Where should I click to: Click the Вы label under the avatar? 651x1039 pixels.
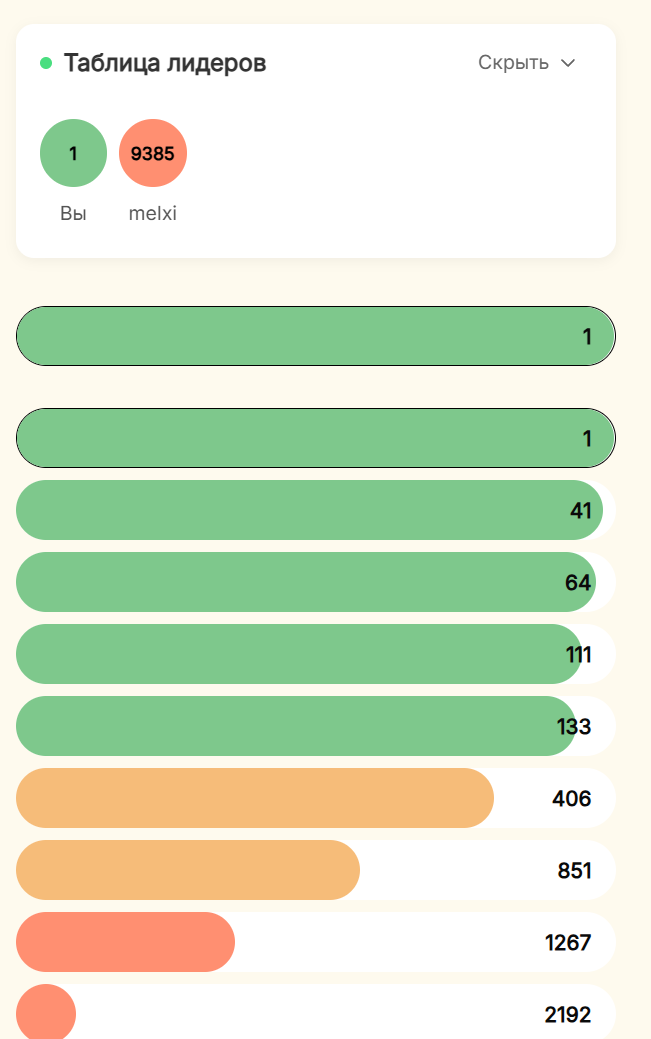[73, 213]
